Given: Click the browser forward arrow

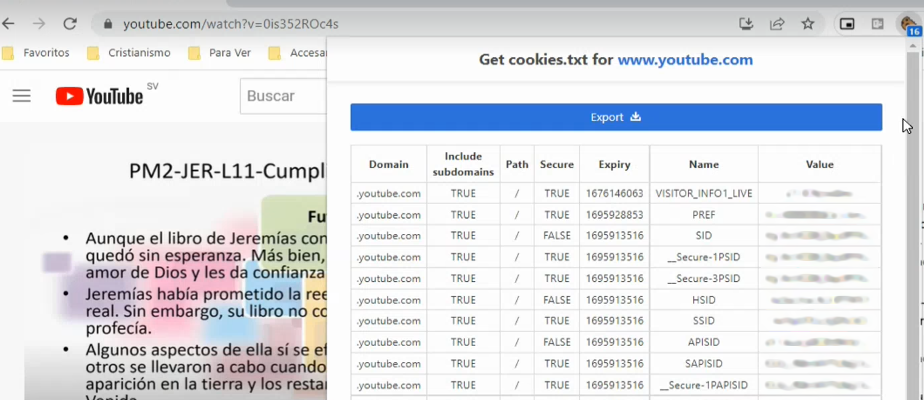Looking at the screenshot, I should (x=39, y=24).
